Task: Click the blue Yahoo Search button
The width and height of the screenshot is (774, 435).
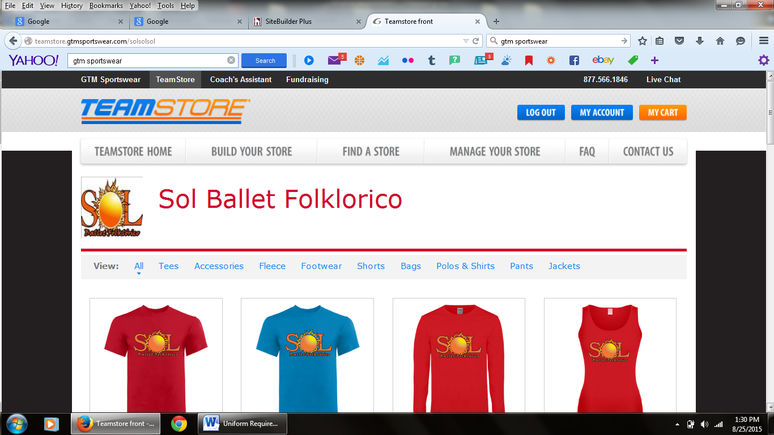Action: tap(264, 60)
